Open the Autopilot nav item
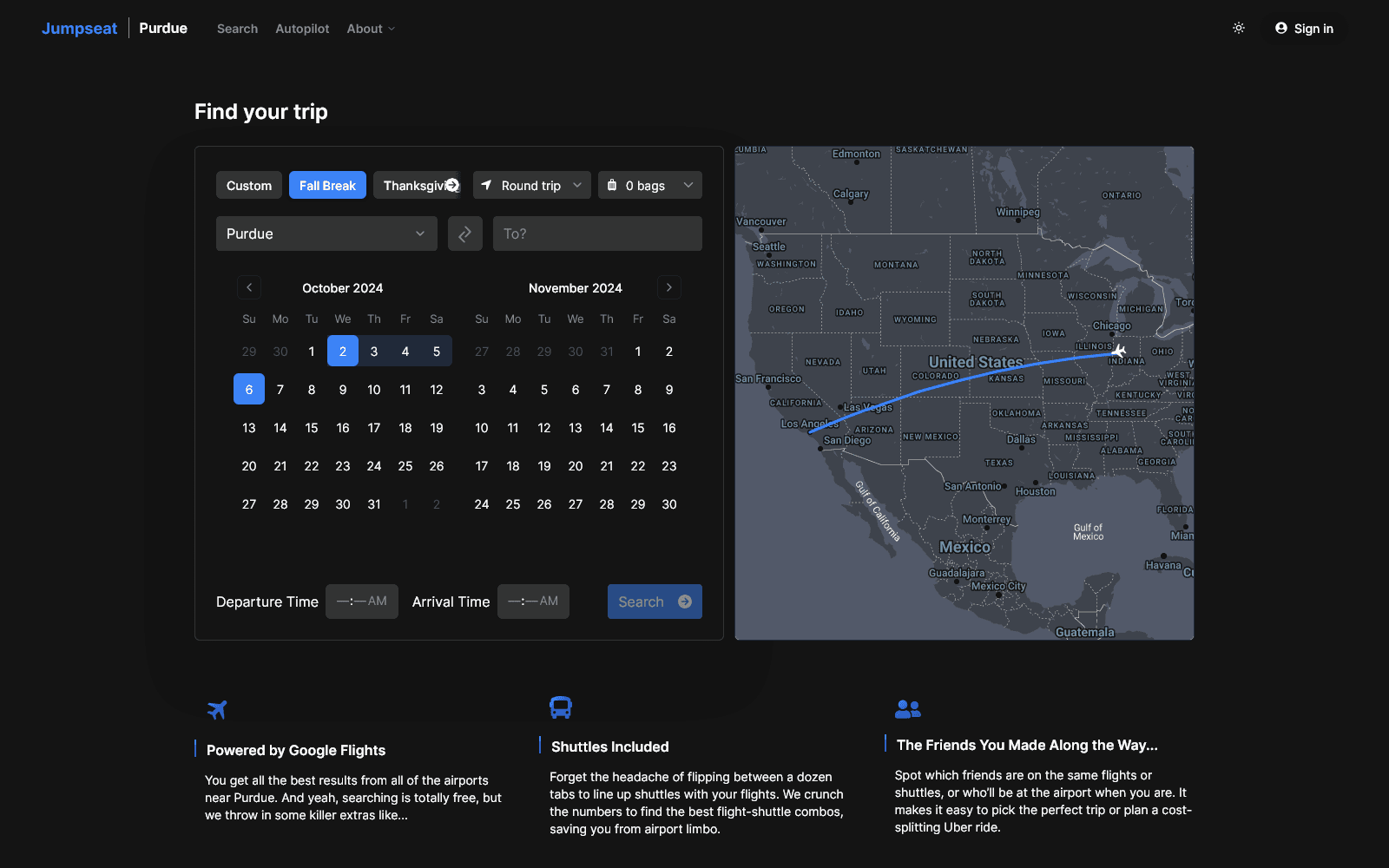The height and width of the screenshot is (868, 1389). (x=302, y=29)
